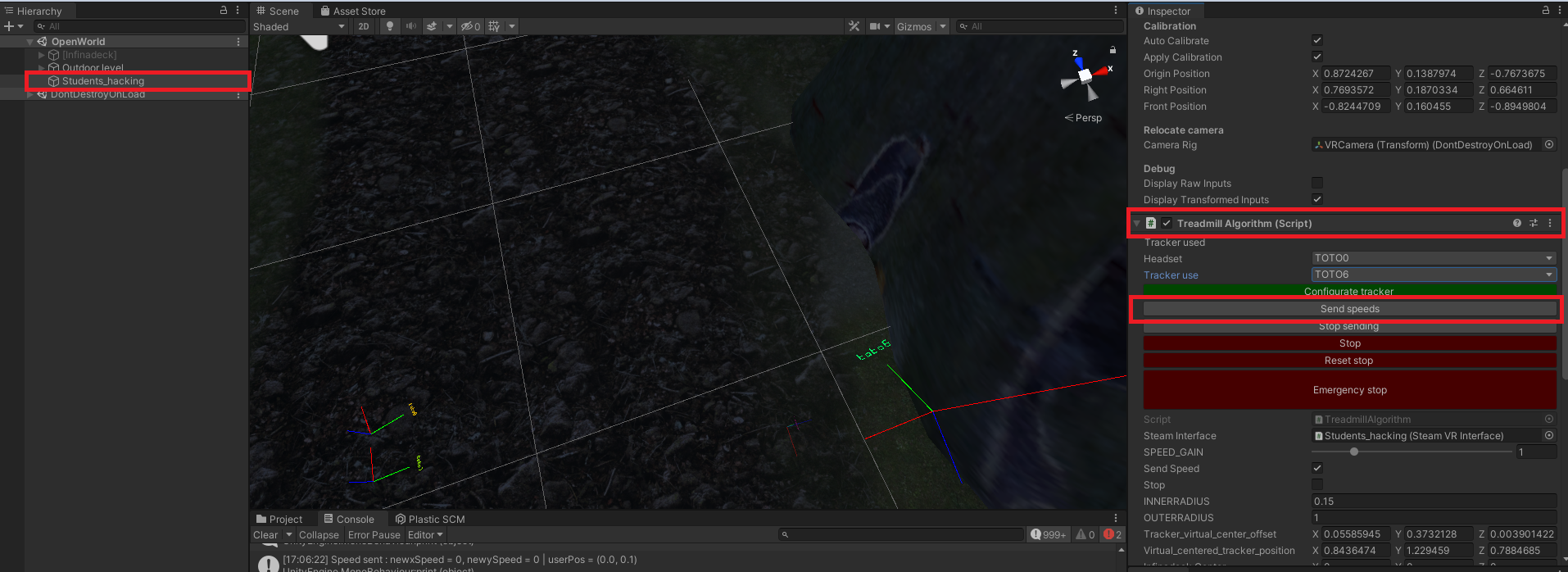Image resolution: width=1568 pixels, height=572 pixels.
Task: Toggle Error Pause in console
Action: pyautogui.click(x=374, y=534)
